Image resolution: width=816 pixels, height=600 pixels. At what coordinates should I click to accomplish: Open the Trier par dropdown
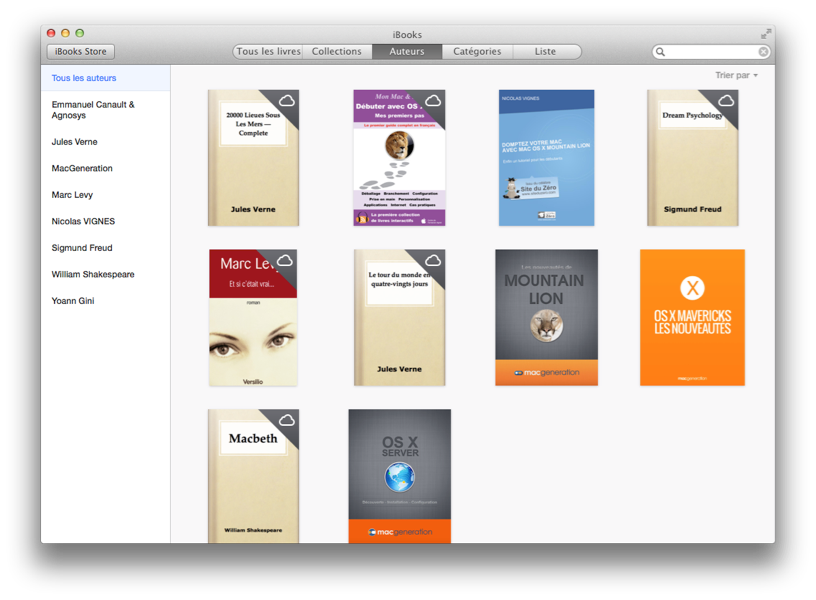click(736, 75)
